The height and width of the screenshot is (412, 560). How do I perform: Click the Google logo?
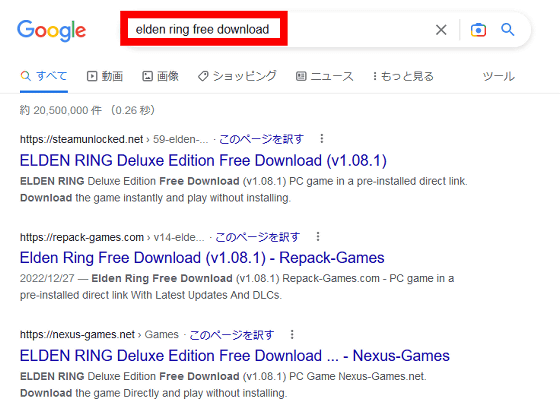(x=52, y=31)
